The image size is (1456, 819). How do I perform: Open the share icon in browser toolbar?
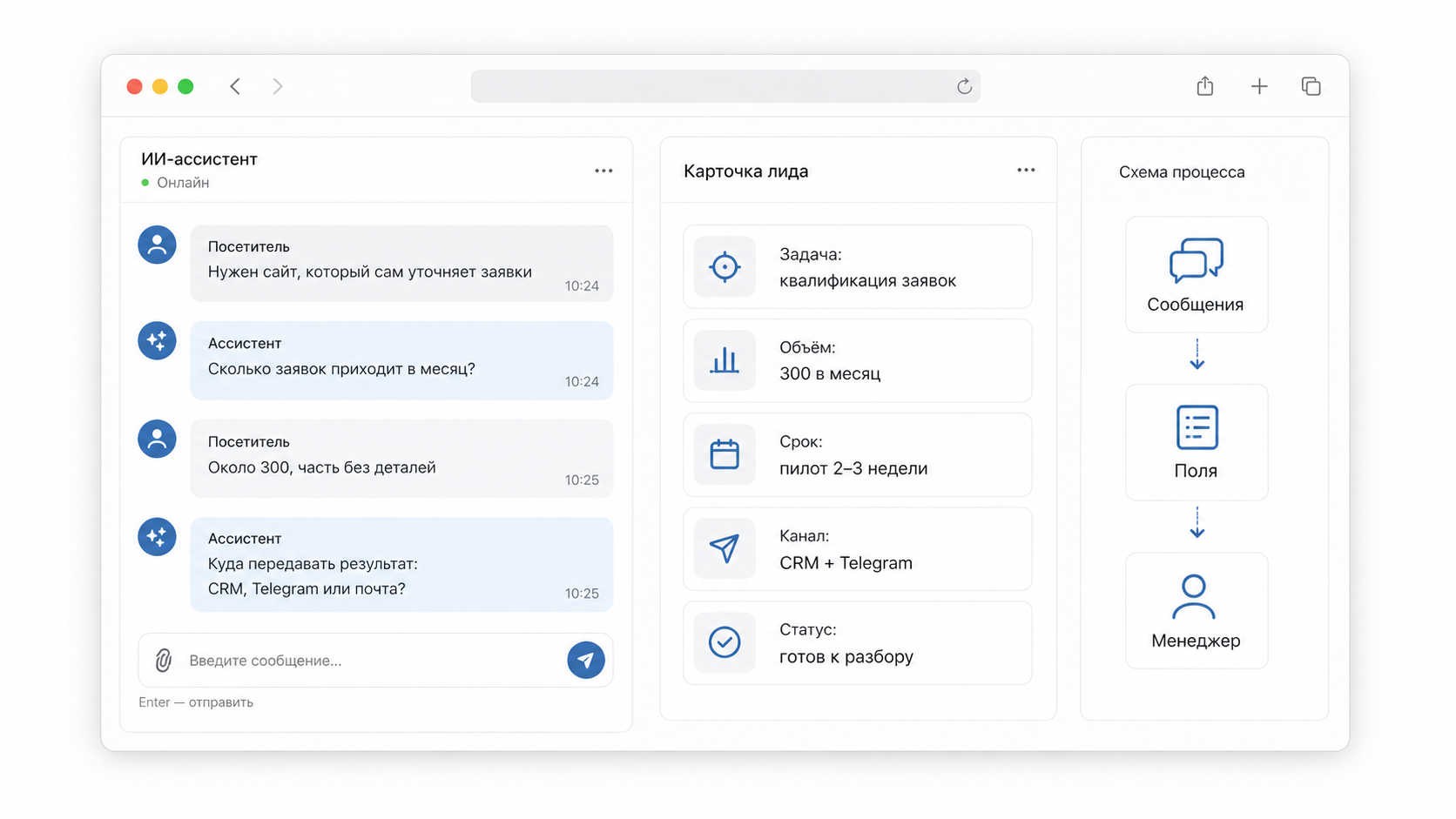click(x=1204, y=85)
